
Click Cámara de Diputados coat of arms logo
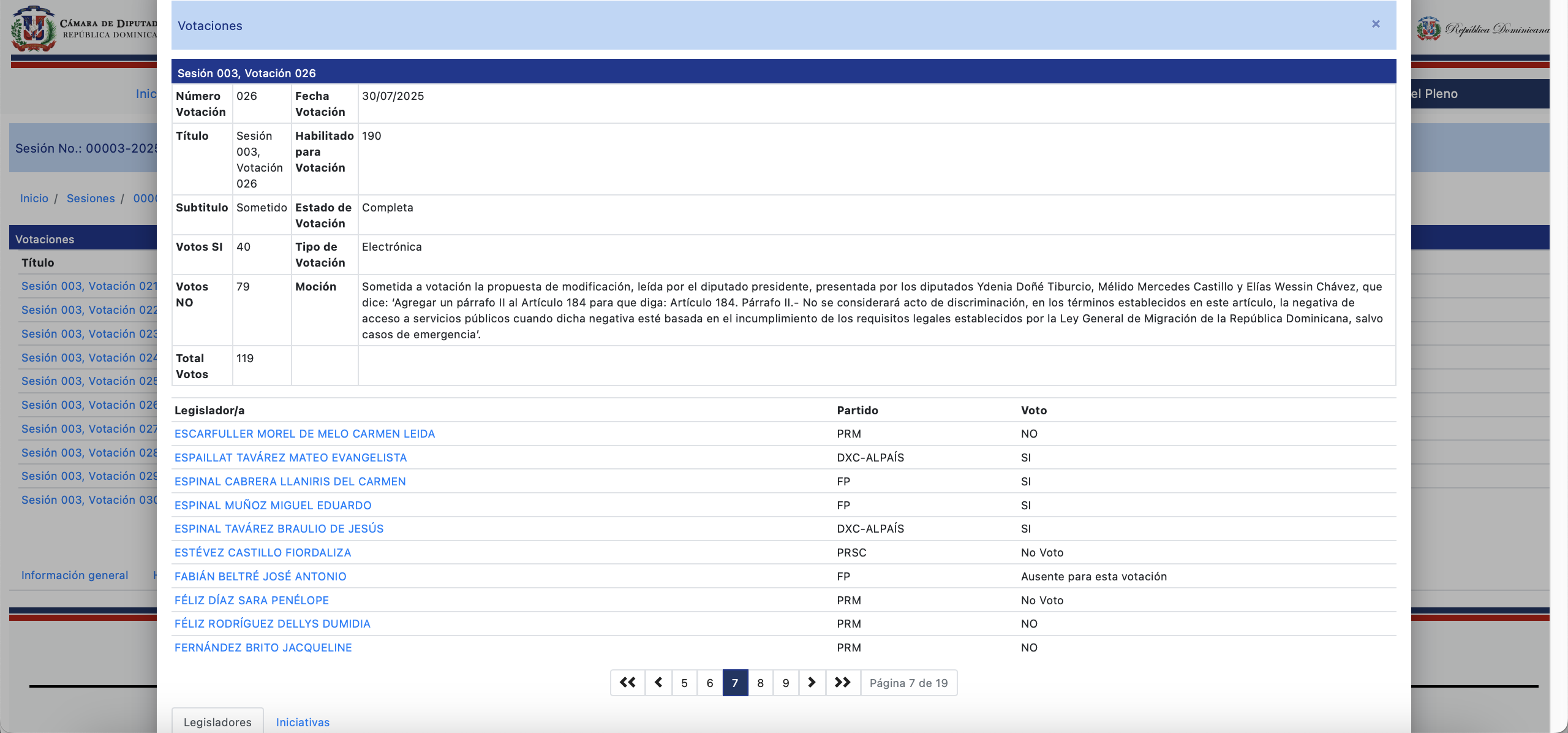[34, 29]
